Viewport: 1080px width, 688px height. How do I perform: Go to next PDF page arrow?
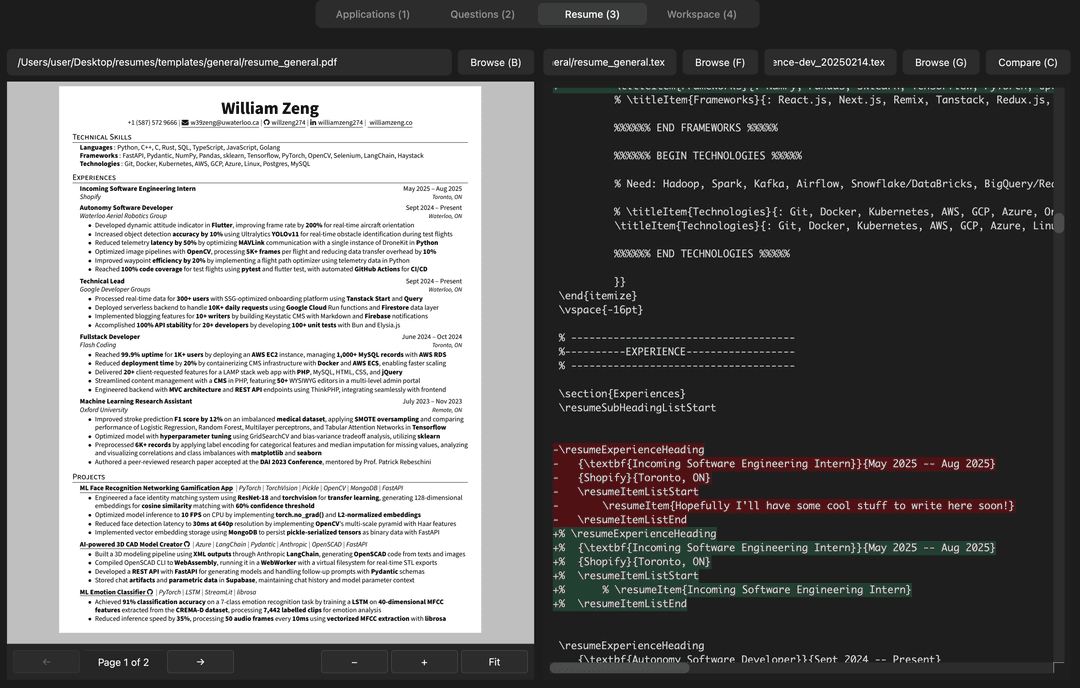(x=200, y=662)
